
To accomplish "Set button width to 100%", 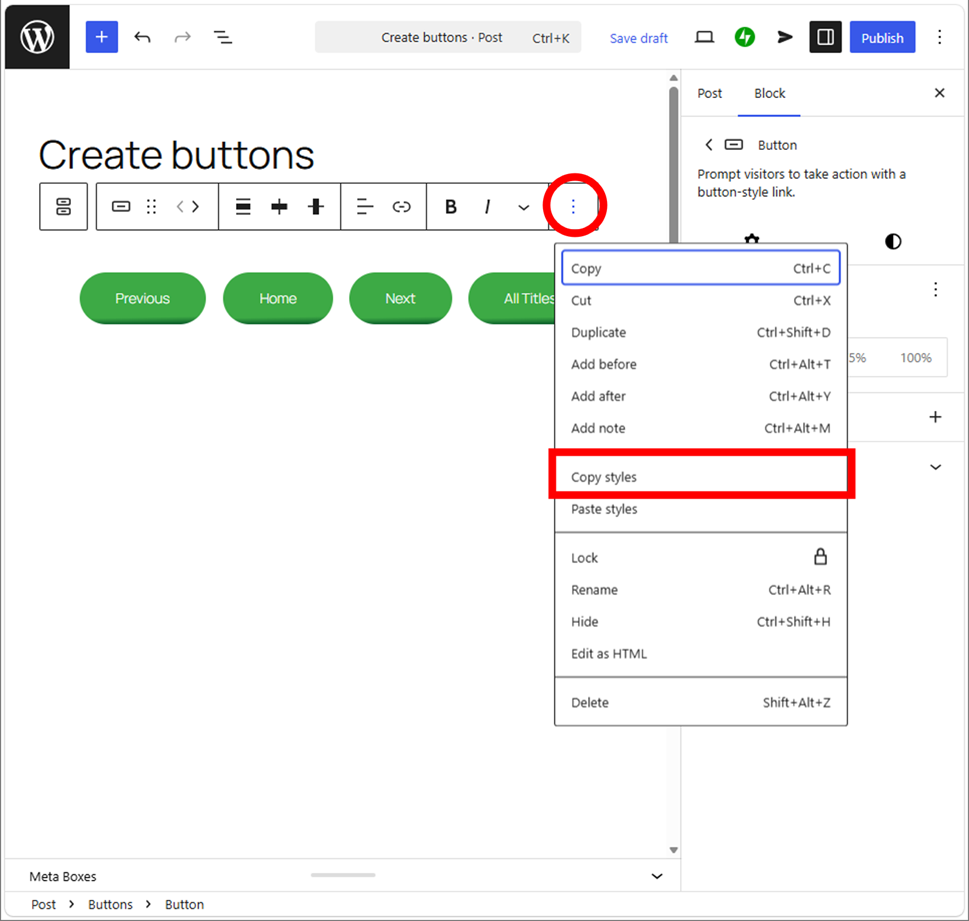I will point(915,358).
